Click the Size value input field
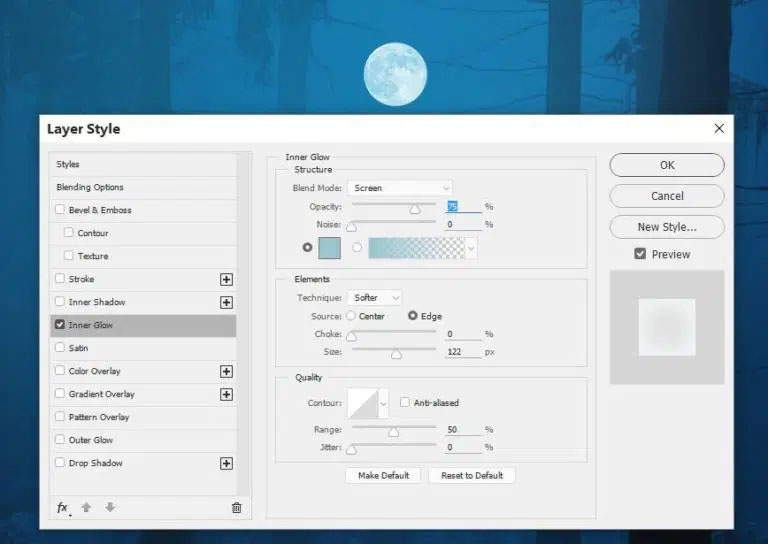The width and height of the screenshot is (768, 544). [x=463, y=352]
